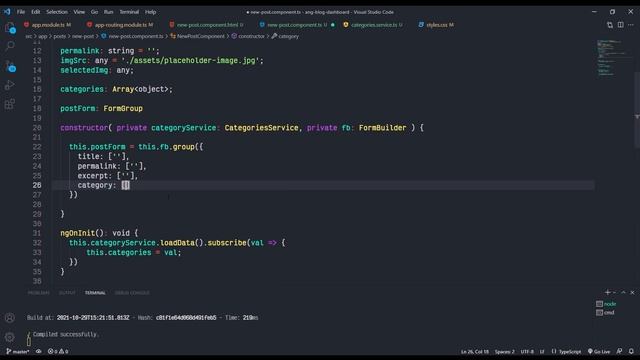Click 'LF' end-of-line selector
This screenshot has height=360, width=640.
(x=542, y=351)
